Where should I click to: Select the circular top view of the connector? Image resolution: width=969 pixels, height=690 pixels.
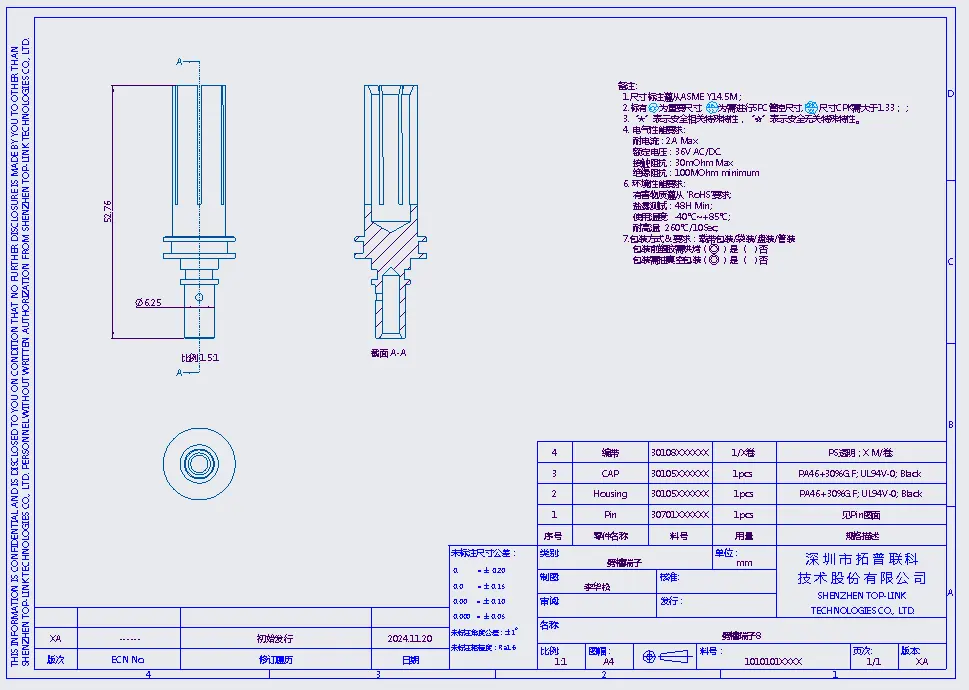point(200,463)
